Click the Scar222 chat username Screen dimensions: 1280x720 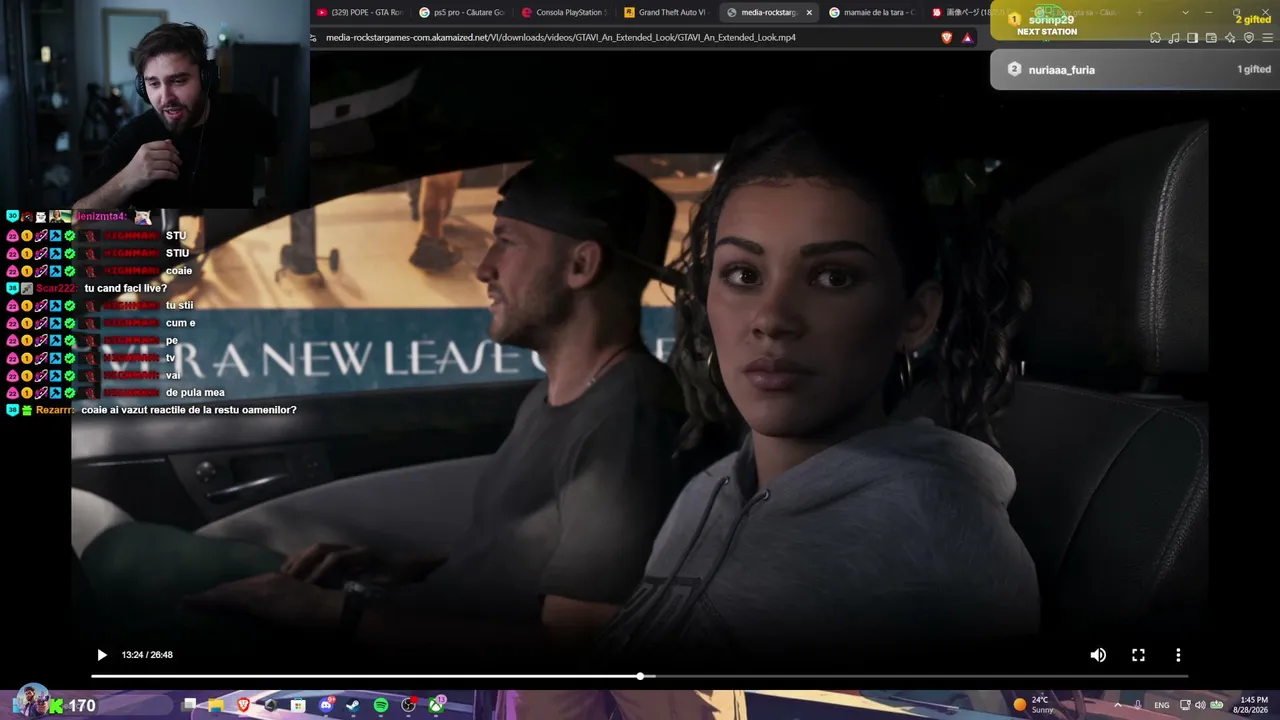click(57, 288)
